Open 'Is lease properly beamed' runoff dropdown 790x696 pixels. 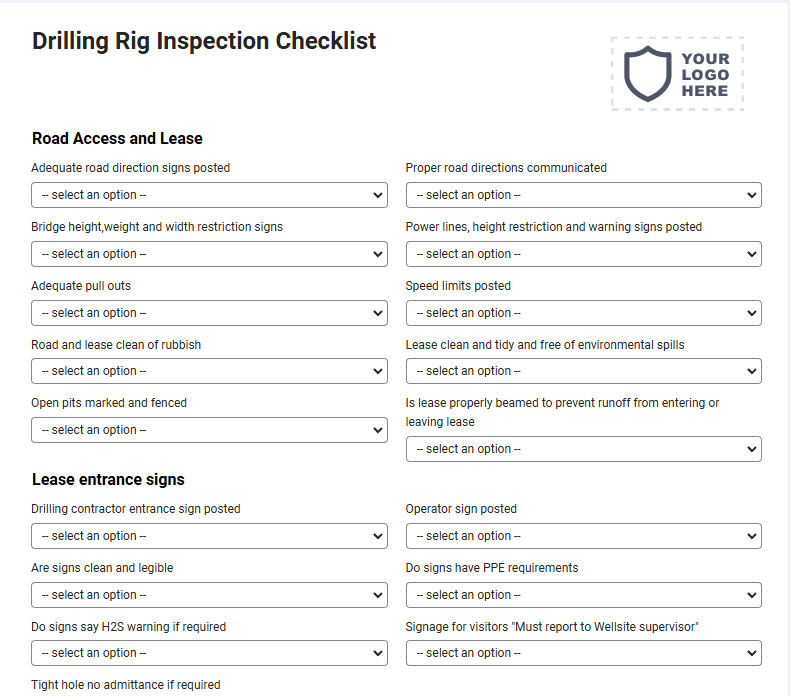583,449
